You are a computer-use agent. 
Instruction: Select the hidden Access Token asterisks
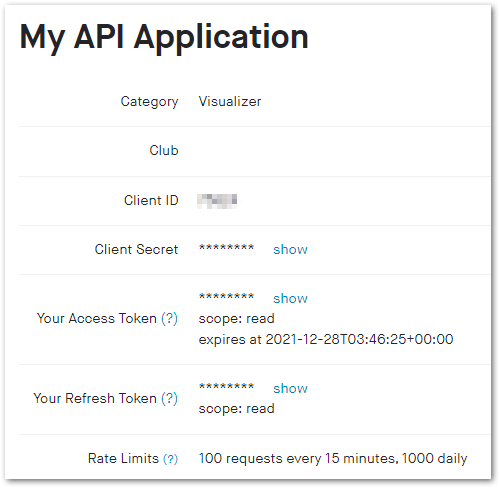point(226,297)
